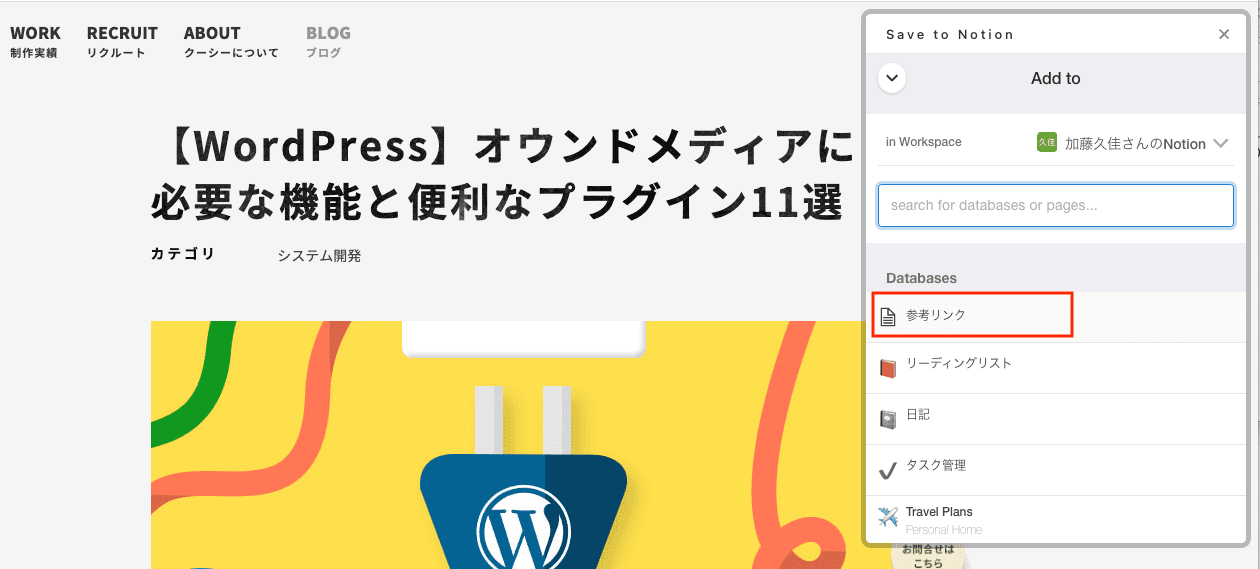Image resolution: width=1260 pixels, height=569 pixels.
Task: Click the workspace avatar icon 久佳
Action: [1046, 143]
